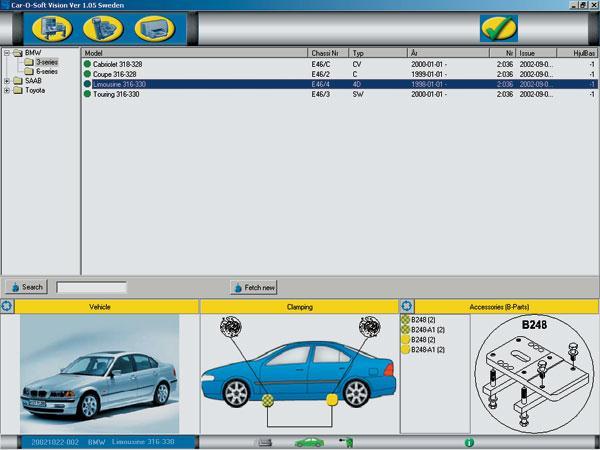Click chassis number E46/C cell
600x450 pixels.
tap(321, 64)
